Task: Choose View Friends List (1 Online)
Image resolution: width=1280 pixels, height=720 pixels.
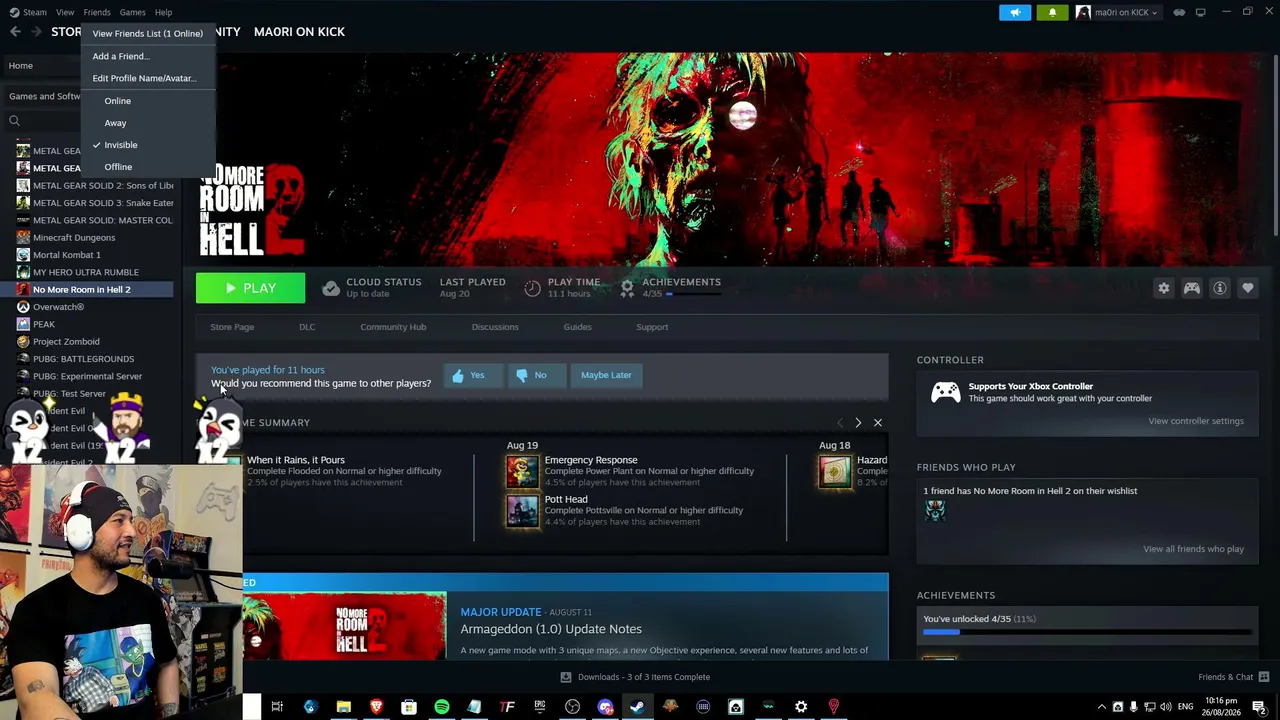Action: (148, 34)
